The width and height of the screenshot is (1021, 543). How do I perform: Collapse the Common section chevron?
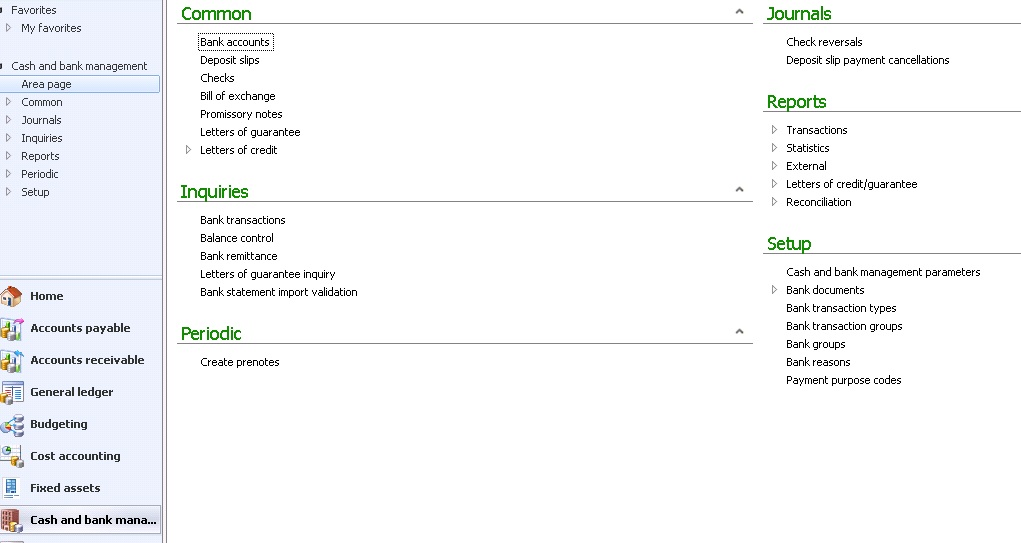pos(739,13)
